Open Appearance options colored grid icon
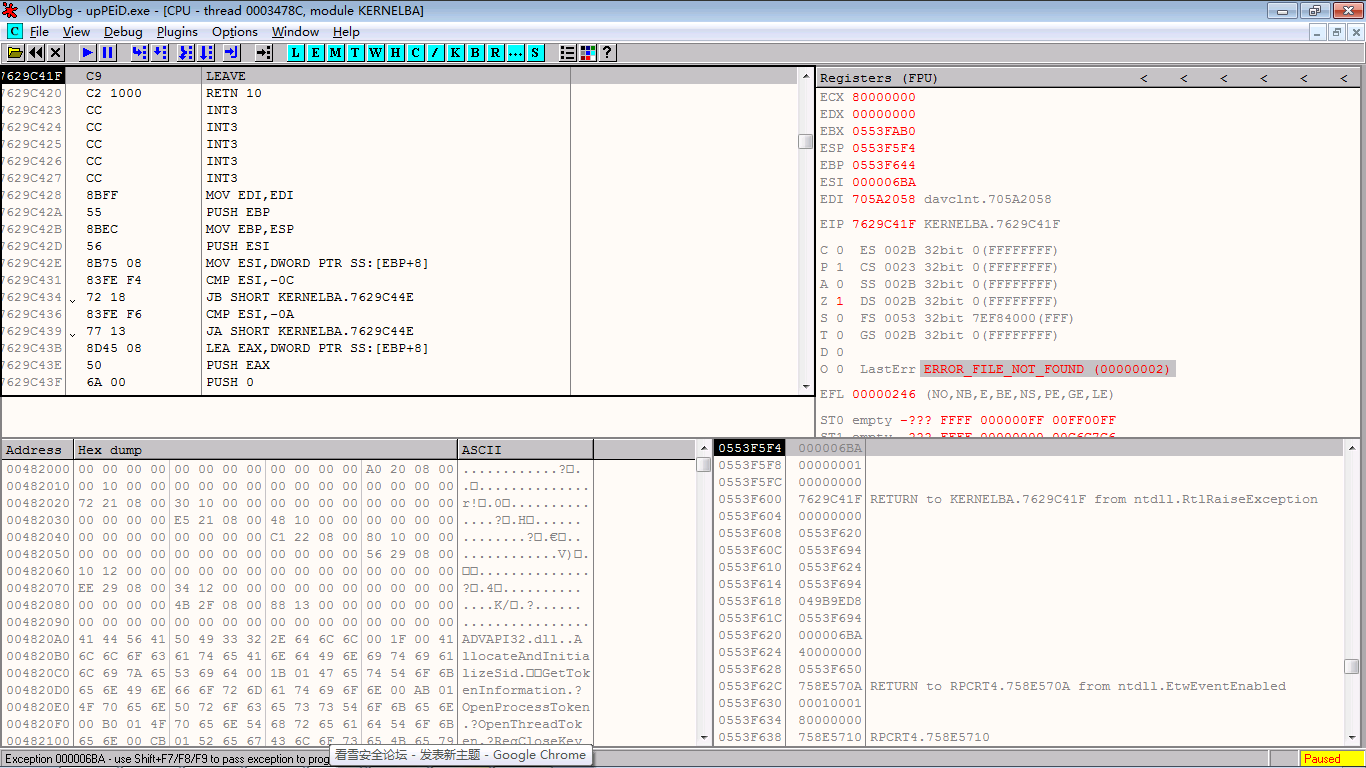 pos(588,52)
